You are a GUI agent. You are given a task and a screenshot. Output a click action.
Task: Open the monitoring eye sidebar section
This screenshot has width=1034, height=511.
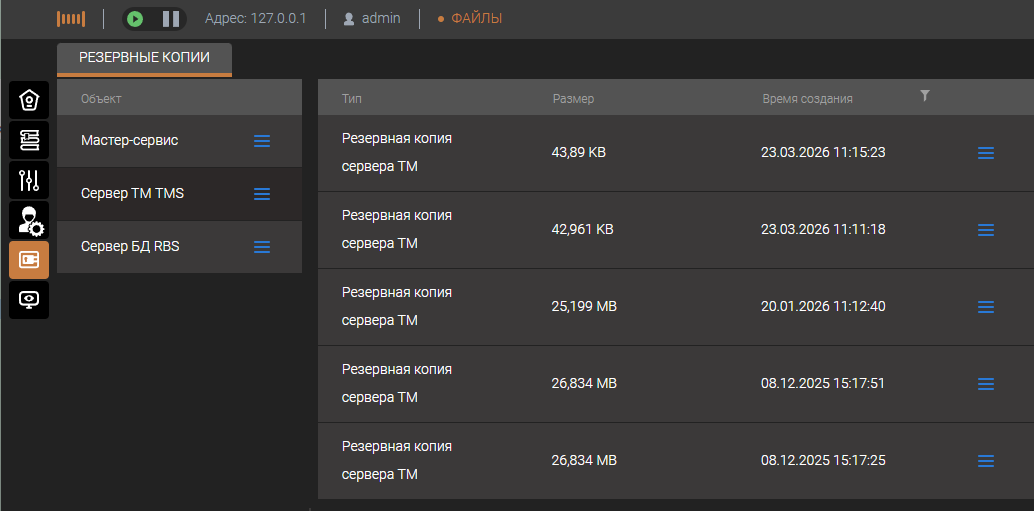click(29, 299)
